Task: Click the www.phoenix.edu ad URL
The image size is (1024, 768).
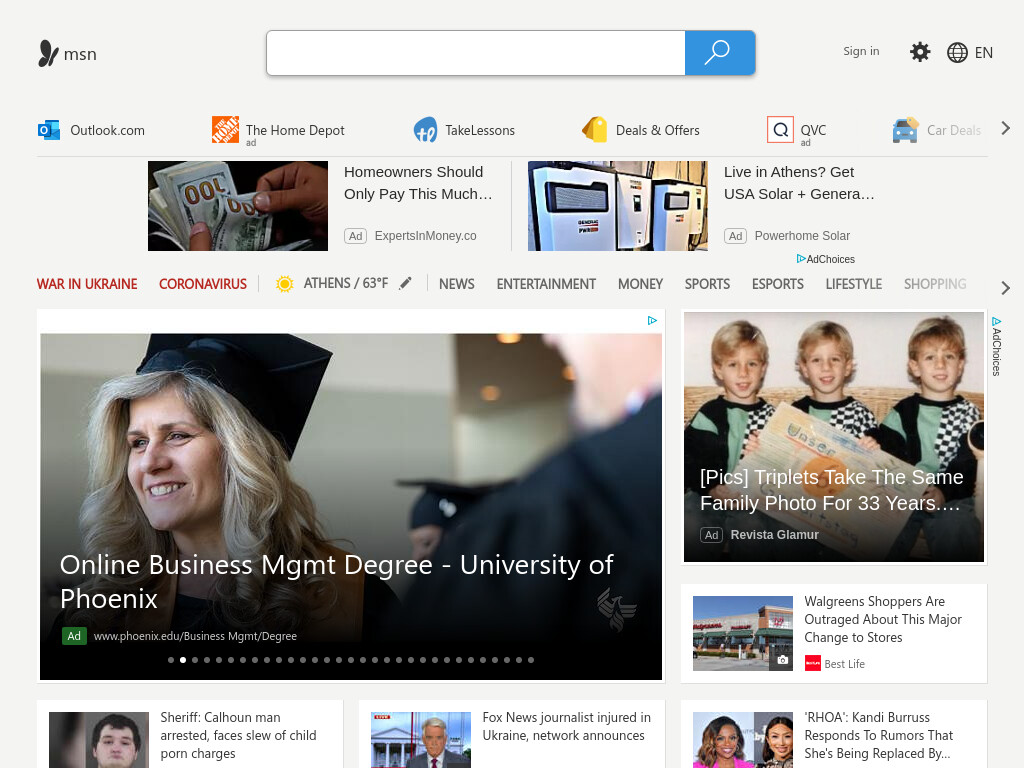Action: point(195,636)
